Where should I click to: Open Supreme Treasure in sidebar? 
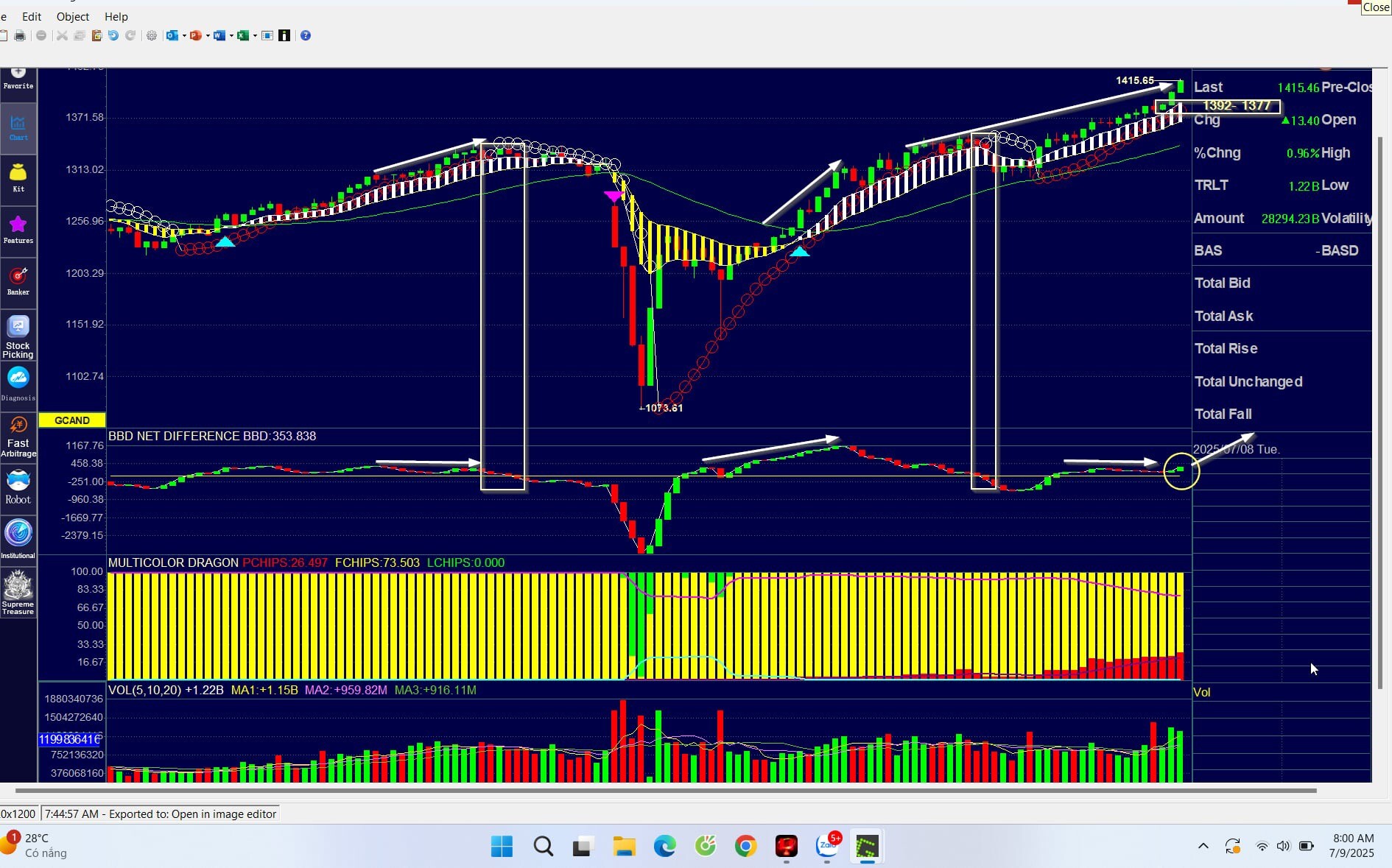coord(18,593)
